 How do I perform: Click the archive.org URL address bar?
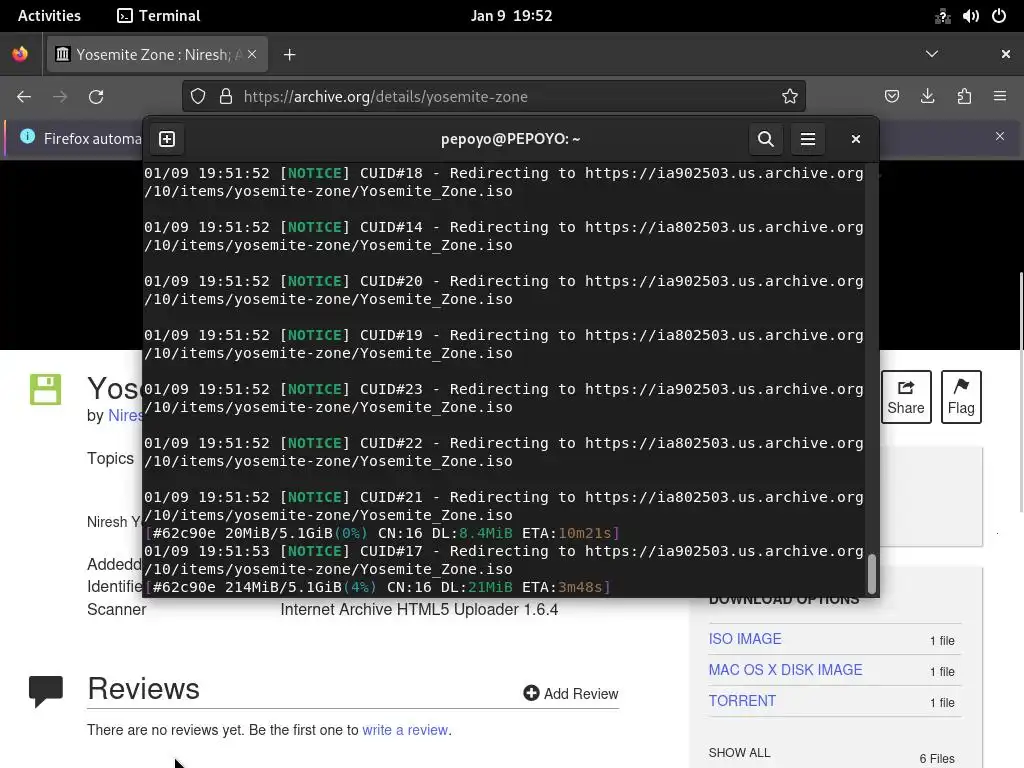(x=496, y=97)
